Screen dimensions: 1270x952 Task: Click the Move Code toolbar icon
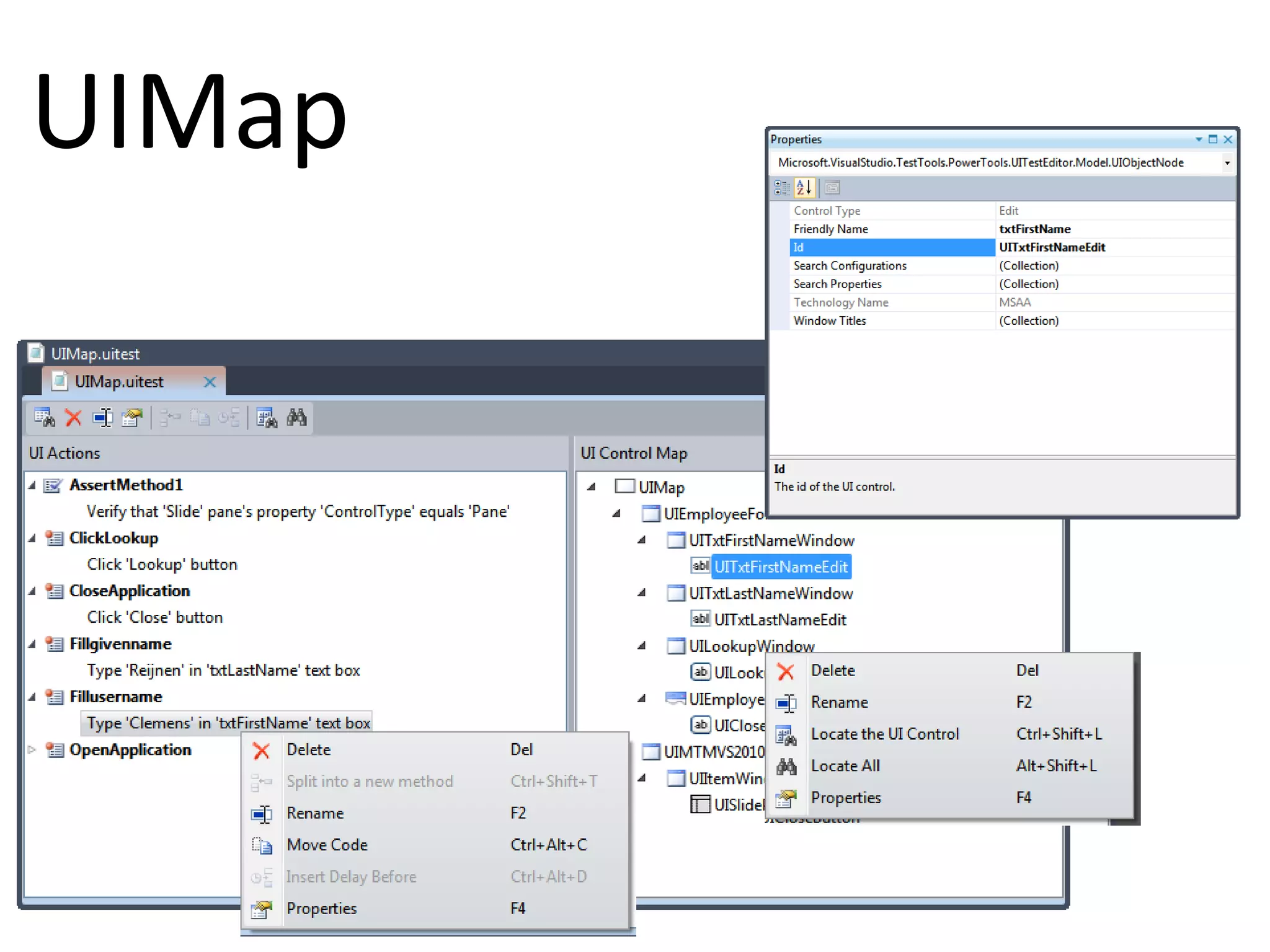coord(199,418)
